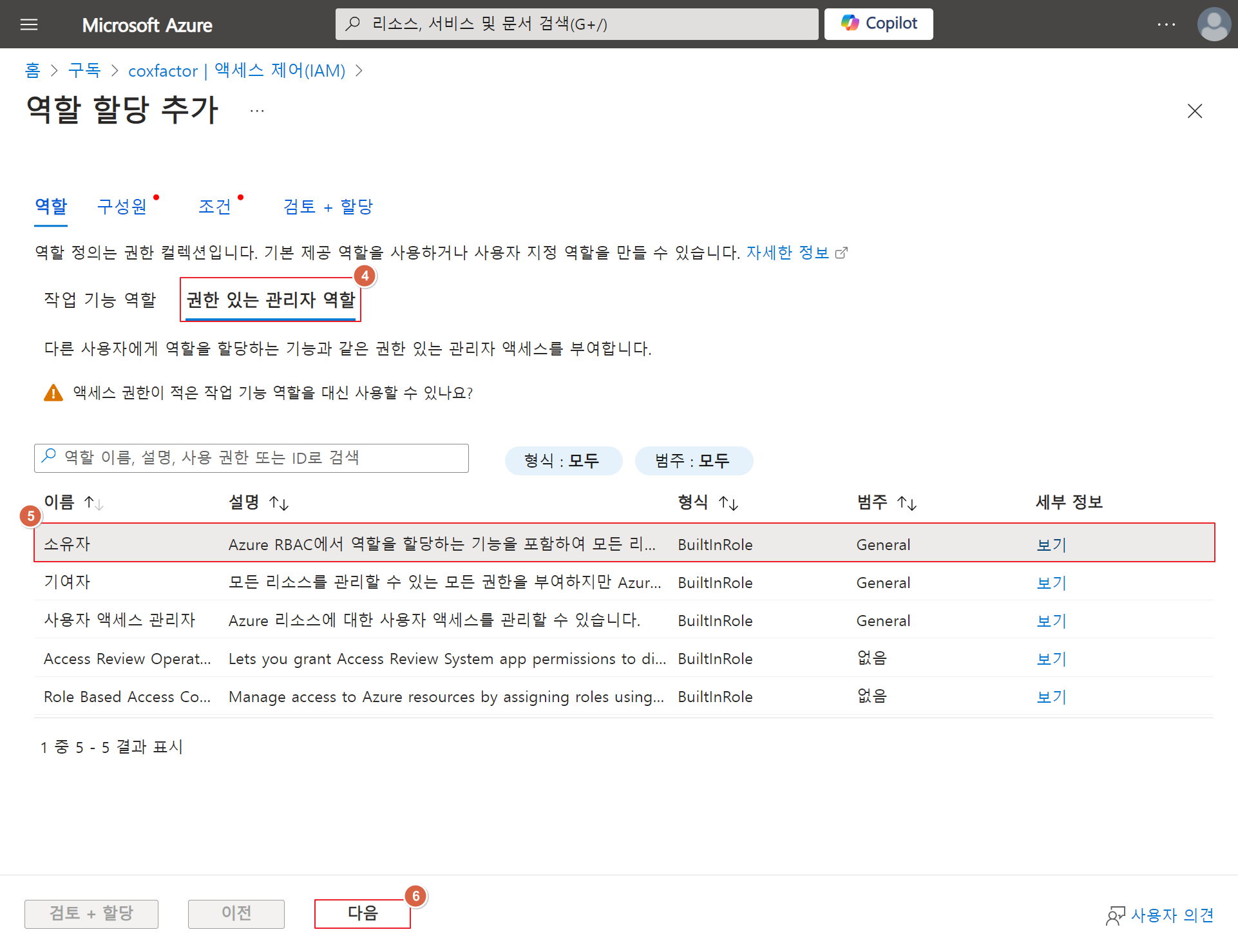This screenshot has height=952, width=1238.
Task: Click the role search input field
Action: [251, 457]
